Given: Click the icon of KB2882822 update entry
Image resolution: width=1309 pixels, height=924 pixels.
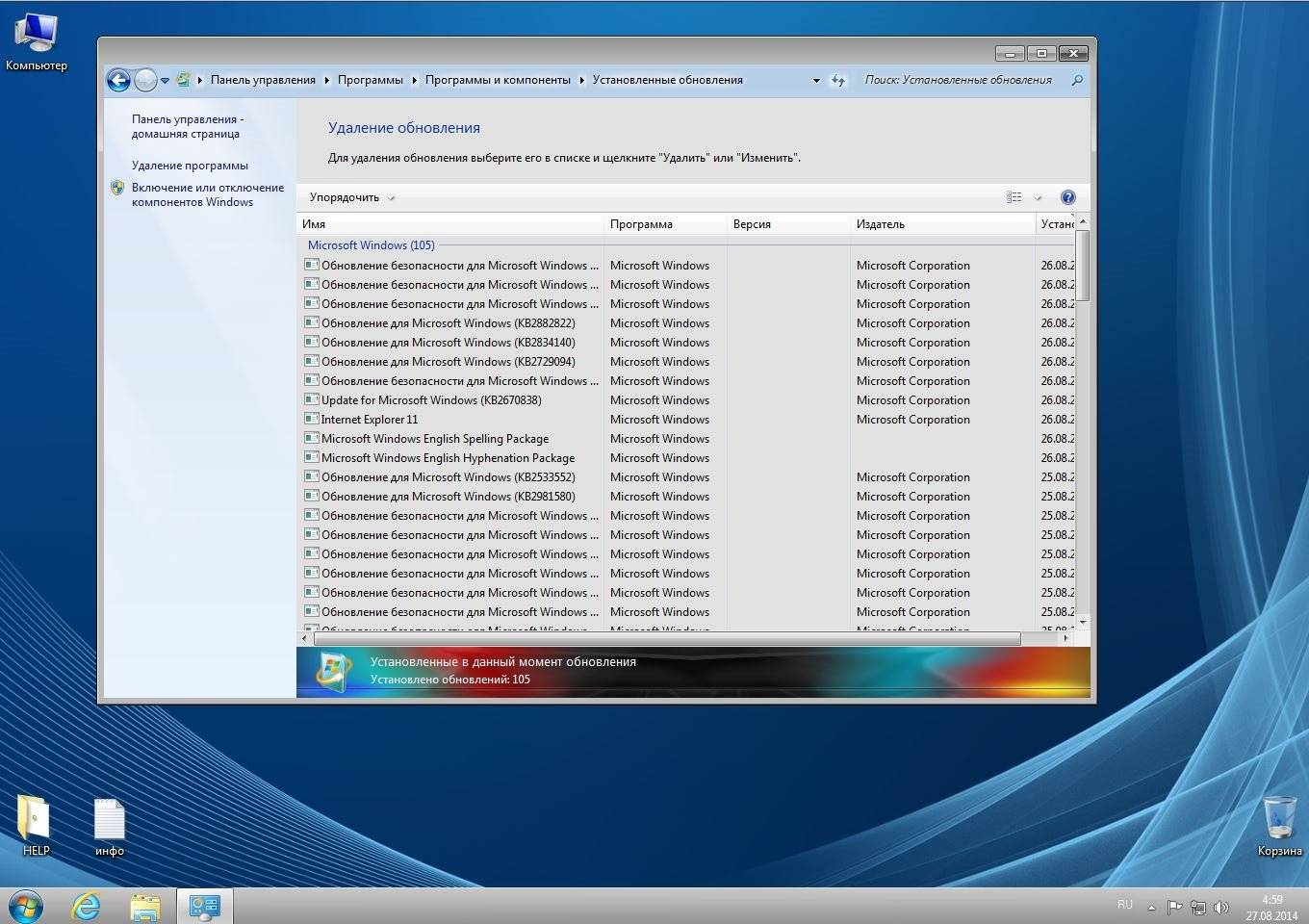Looking at the screenshot, I should click(x=312, y=322).
